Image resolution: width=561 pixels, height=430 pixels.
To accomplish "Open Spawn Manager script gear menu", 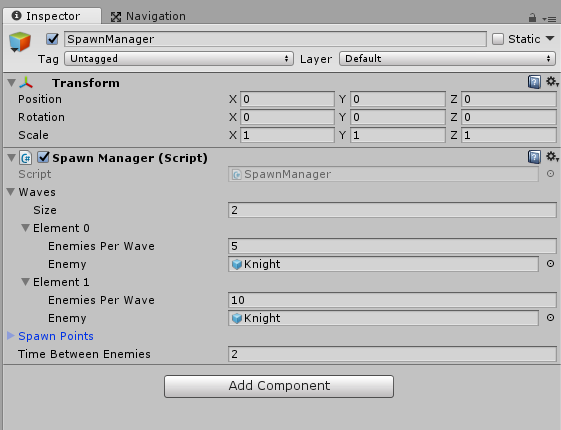I will (x=552, y=157).
